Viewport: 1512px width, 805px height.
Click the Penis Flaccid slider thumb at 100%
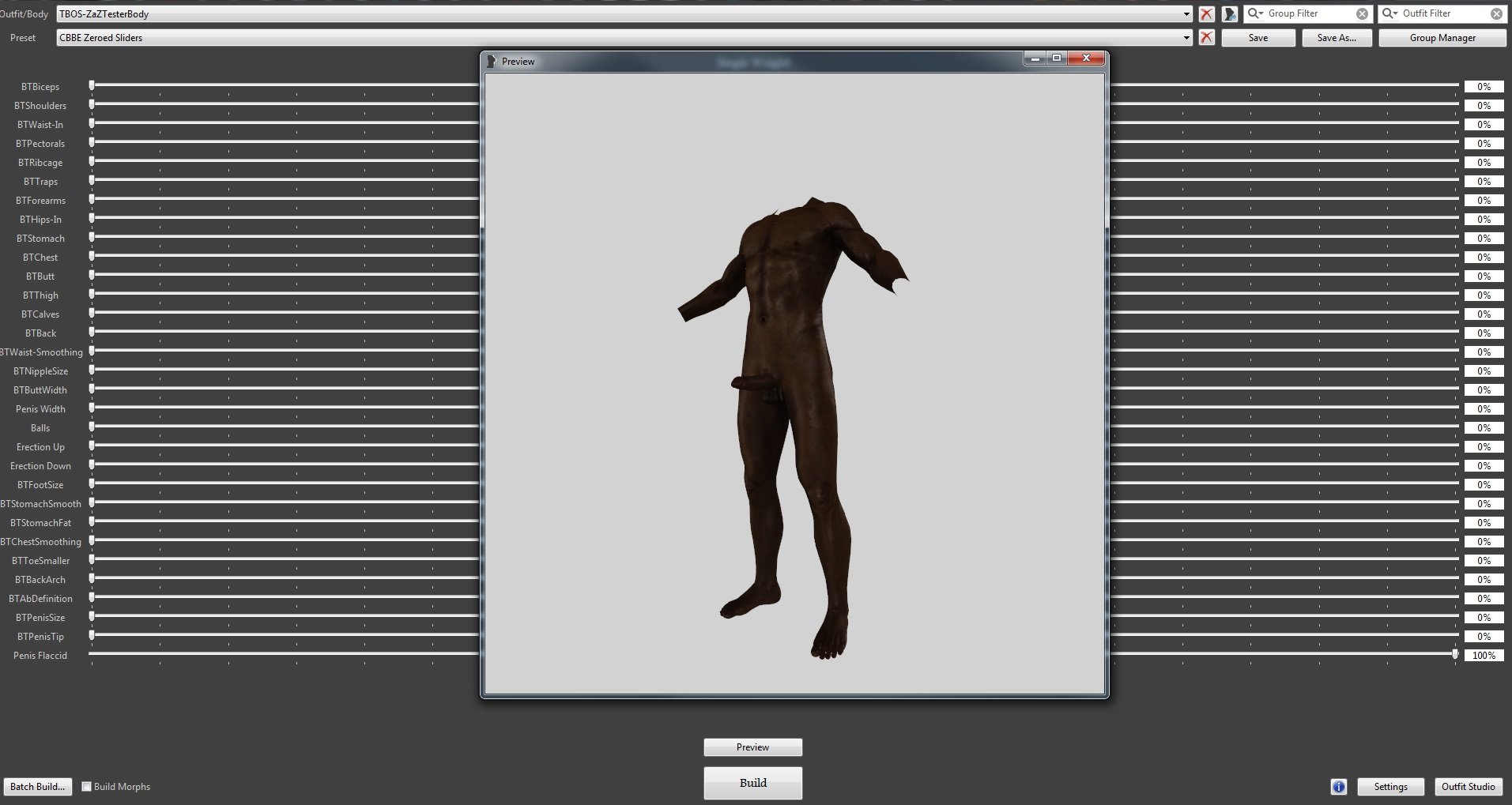(1455, 654)
